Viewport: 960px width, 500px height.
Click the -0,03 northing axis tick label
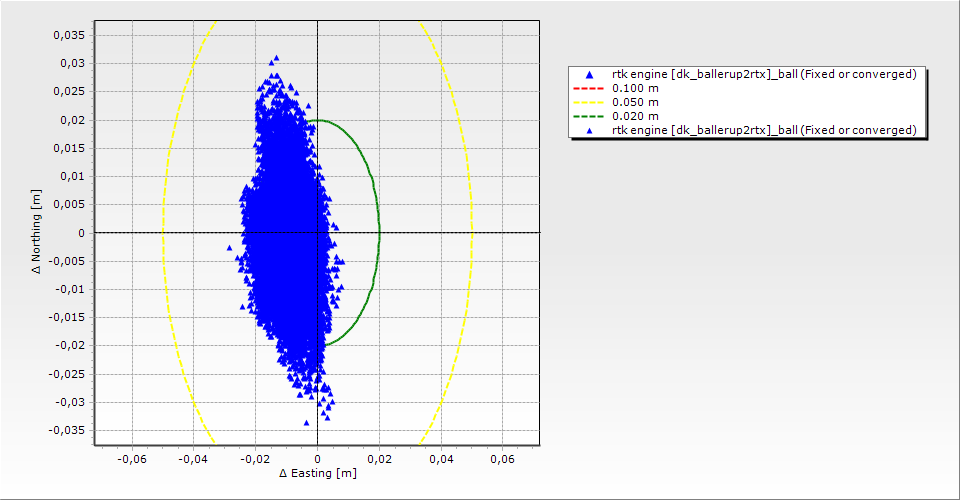(x=70, y=402)
